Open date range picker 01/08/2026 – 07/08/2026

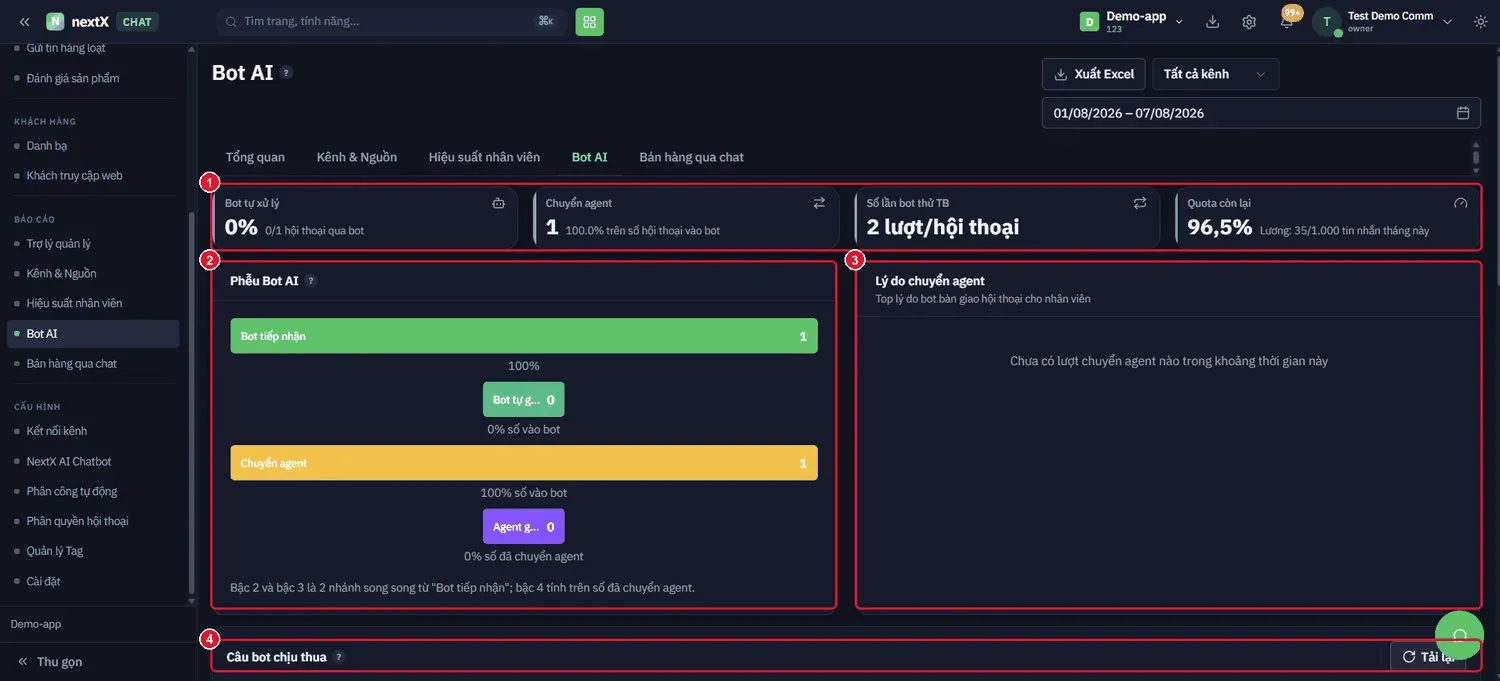click(1261, 113)
